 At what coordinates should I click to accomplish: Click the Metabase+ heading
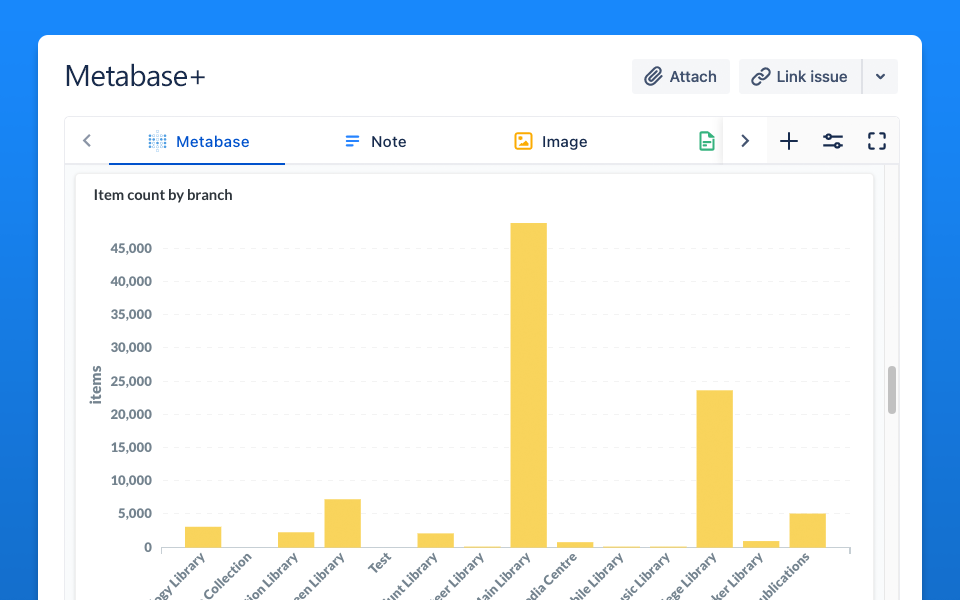tap(135, 77)
